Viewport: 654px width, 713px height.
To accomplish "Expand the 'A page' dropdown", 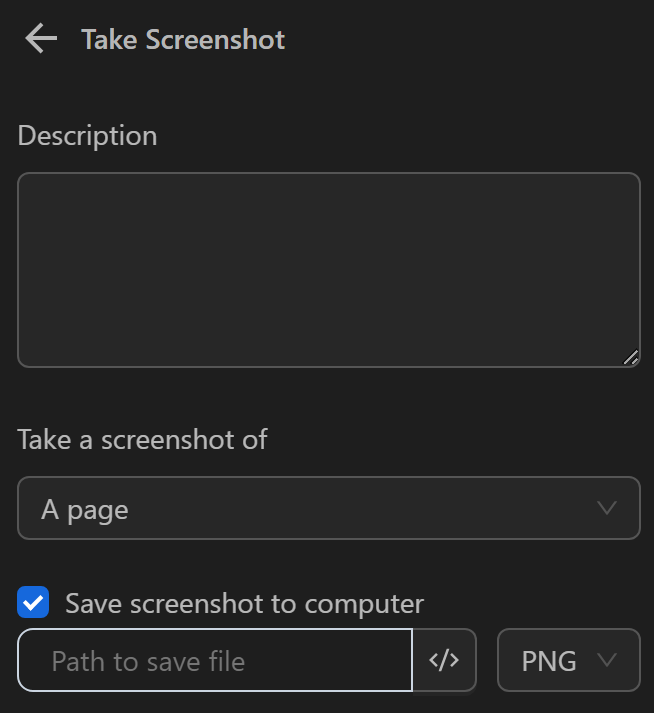I will 328,510.
